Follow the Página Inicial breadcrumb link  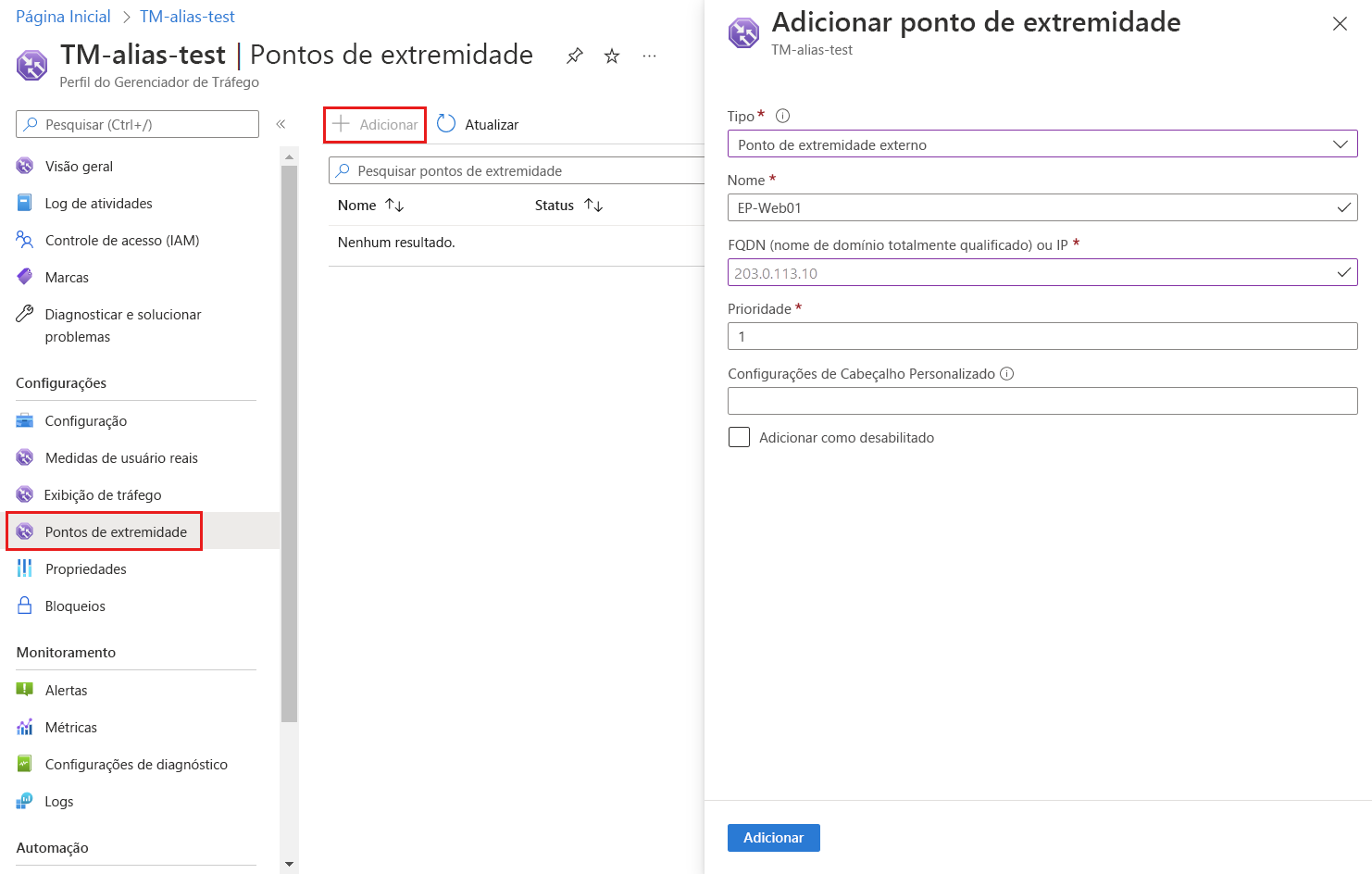click(63, 17)
